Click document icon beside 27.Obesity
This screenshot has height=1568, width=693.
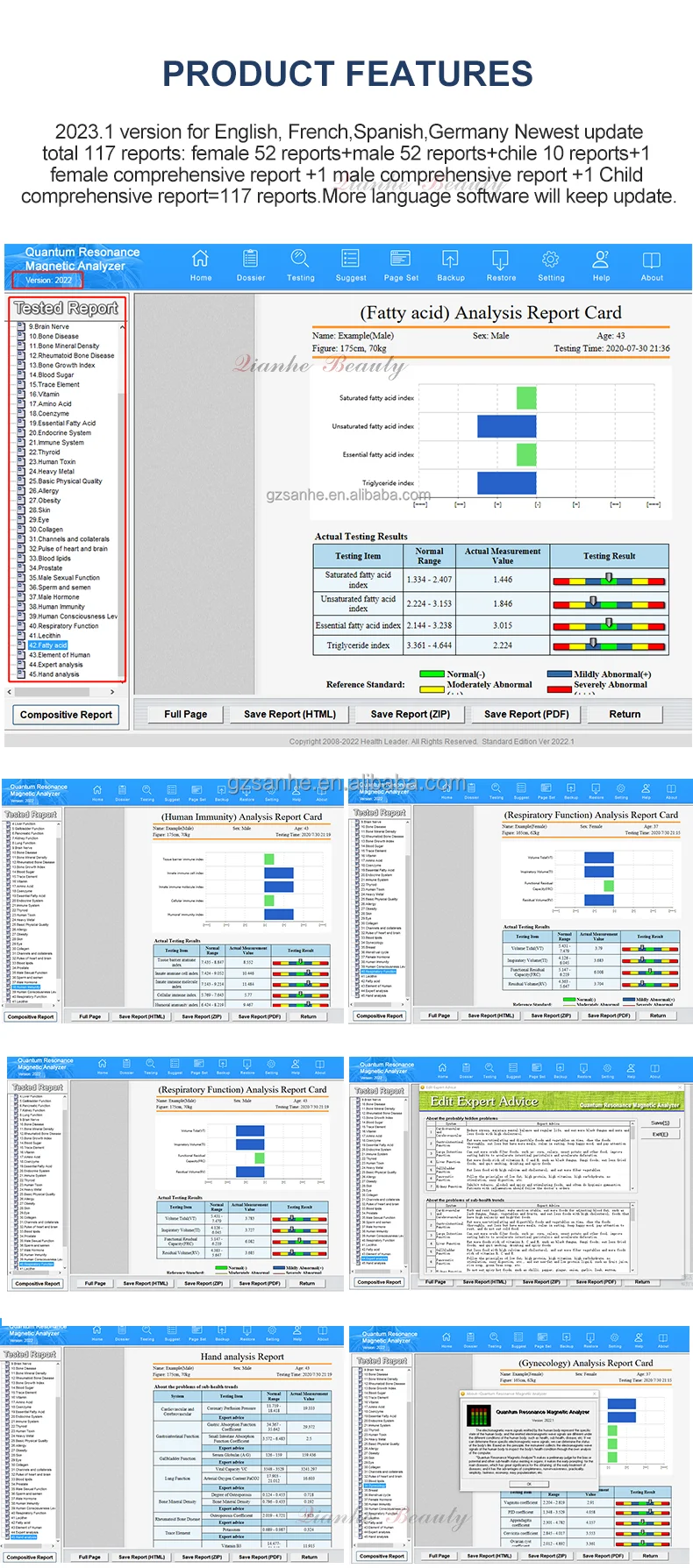pyautogui.click(x=22, y=500)
